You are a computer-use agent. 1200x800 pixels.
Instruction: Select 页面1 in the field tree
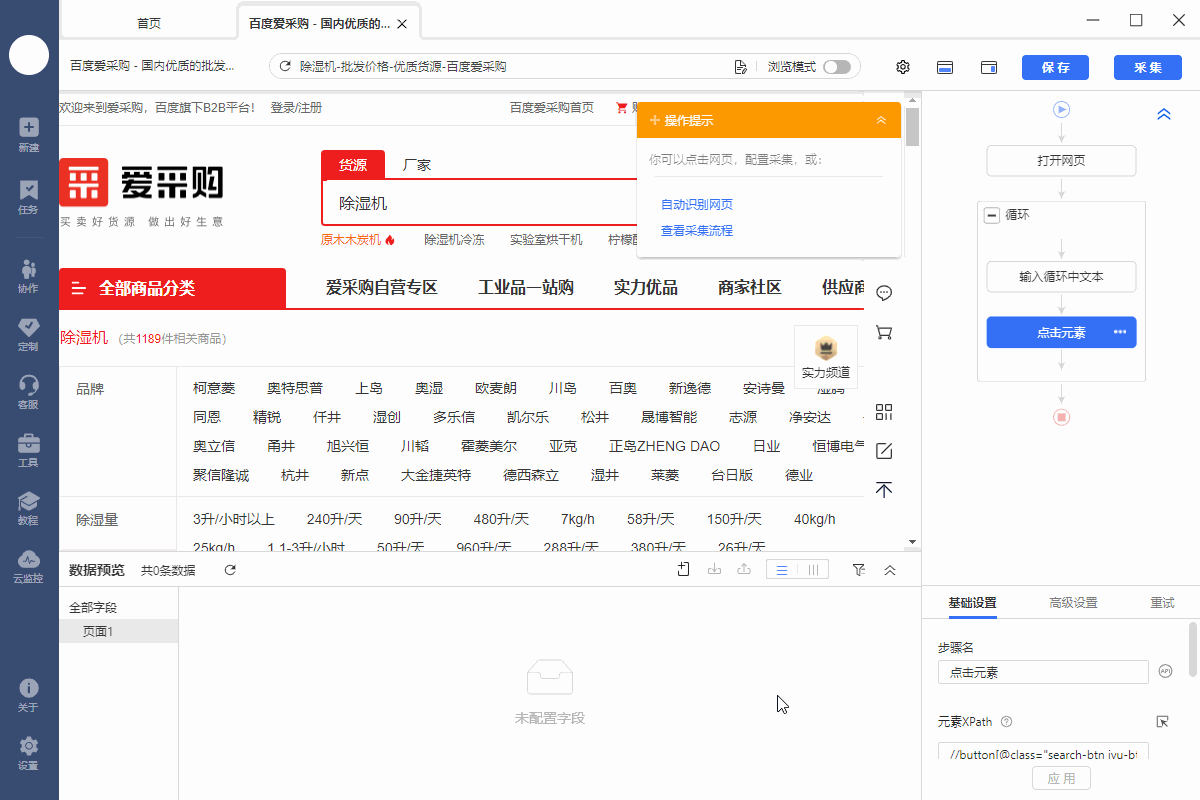click(119, 631)
